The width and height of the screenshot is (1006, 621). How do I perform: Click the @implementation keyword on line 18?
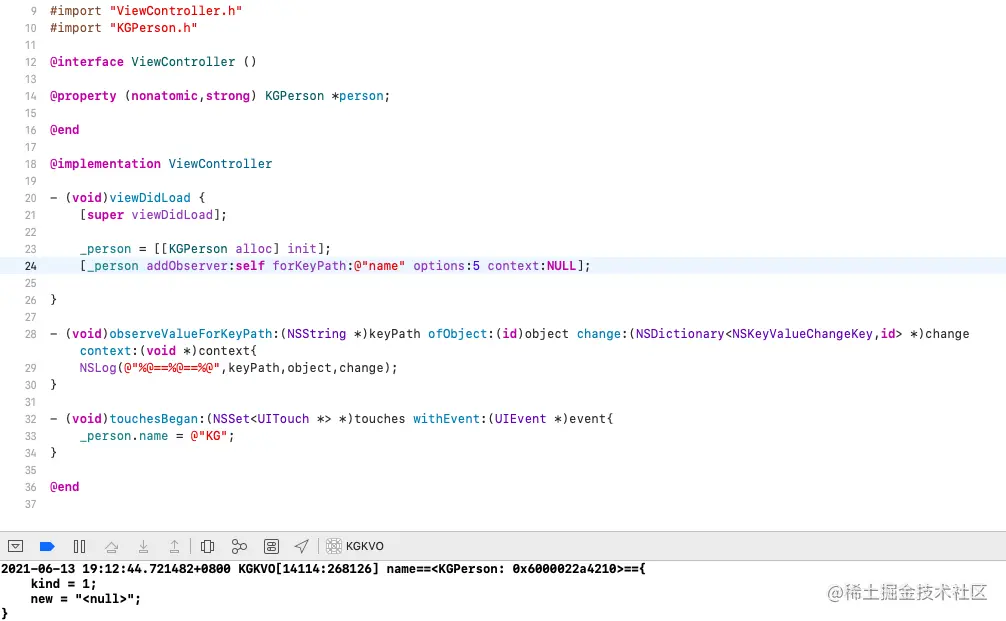point(105,164)
